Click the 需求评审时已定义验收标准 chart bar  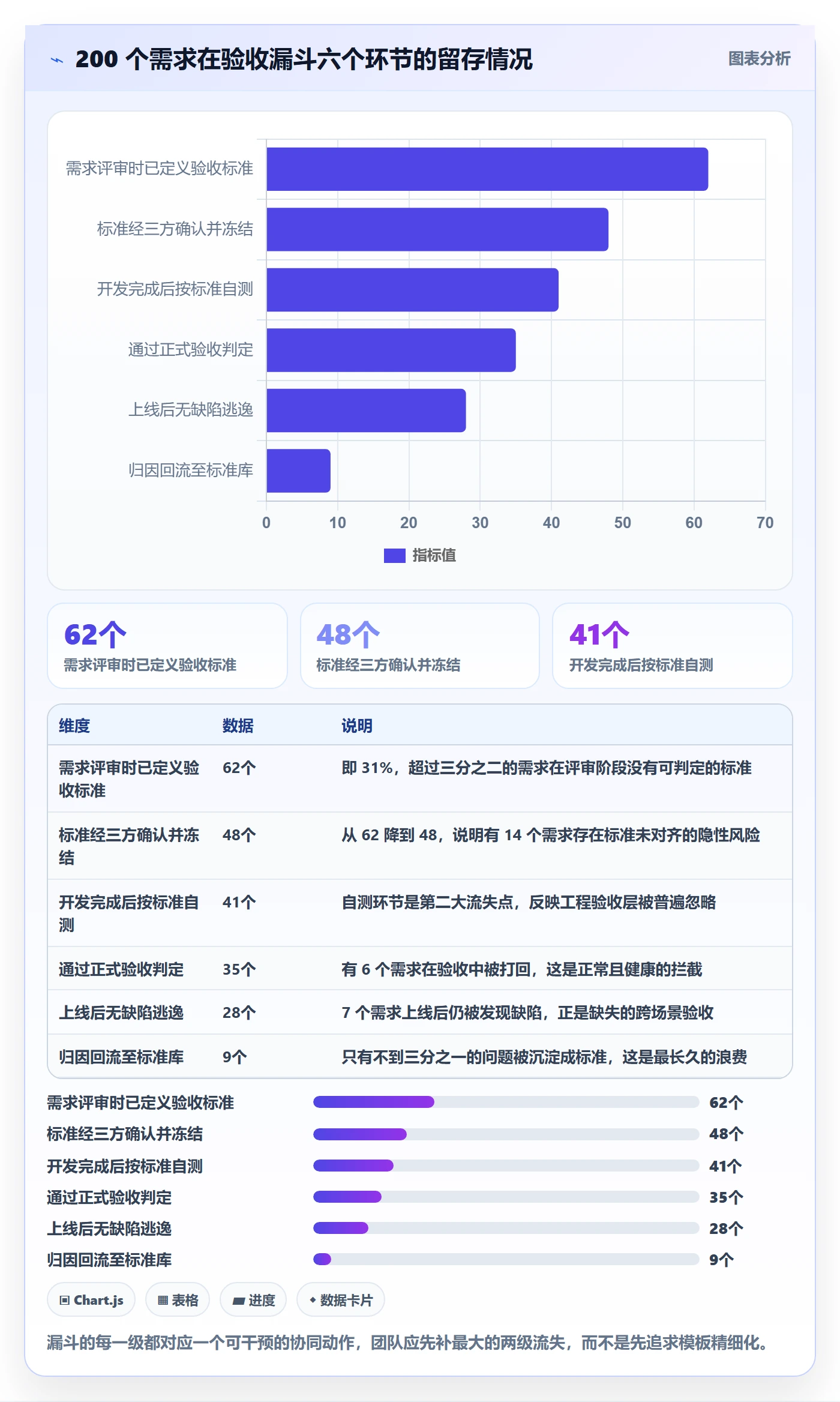pos(487,169)
